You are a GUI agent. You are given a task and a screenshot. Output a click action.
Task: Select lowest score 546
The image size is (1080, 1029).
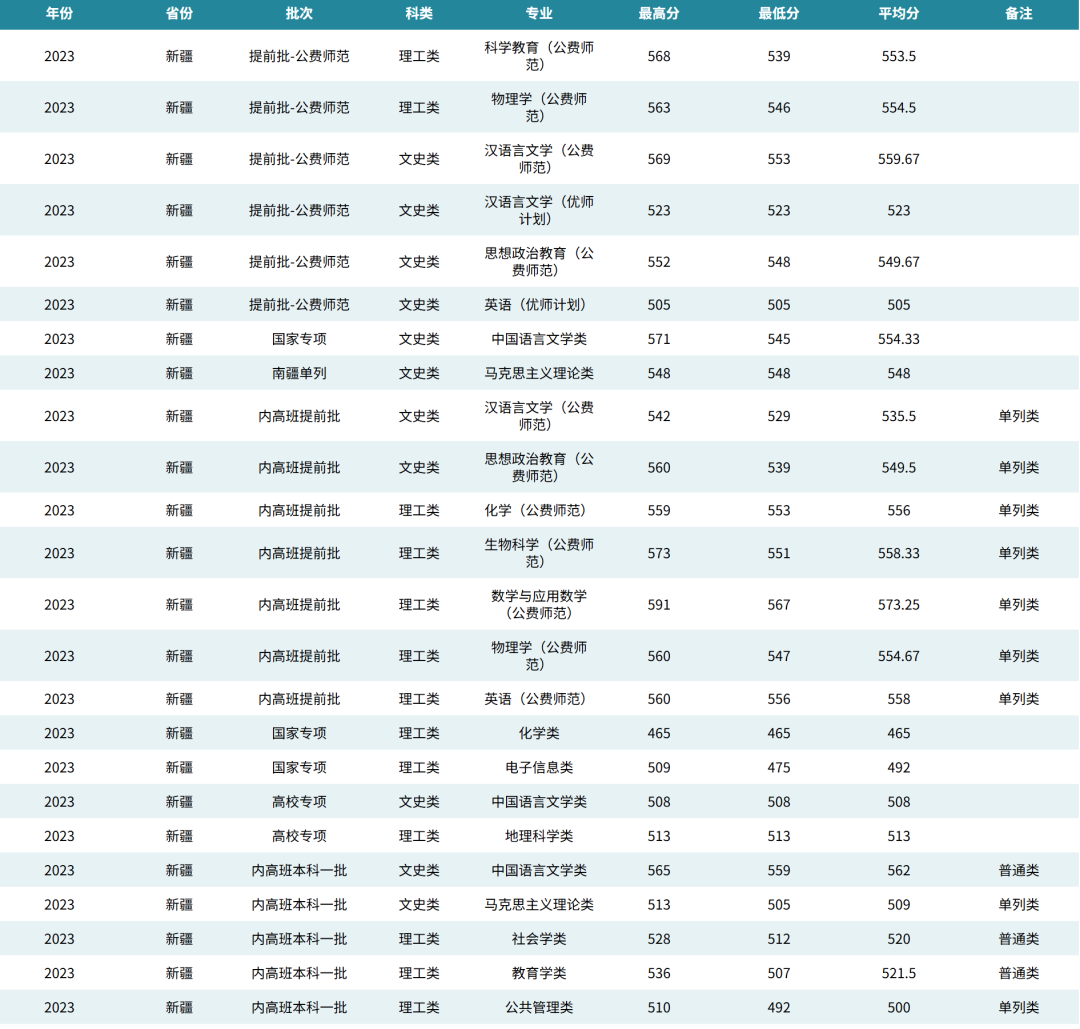[778, 107]
